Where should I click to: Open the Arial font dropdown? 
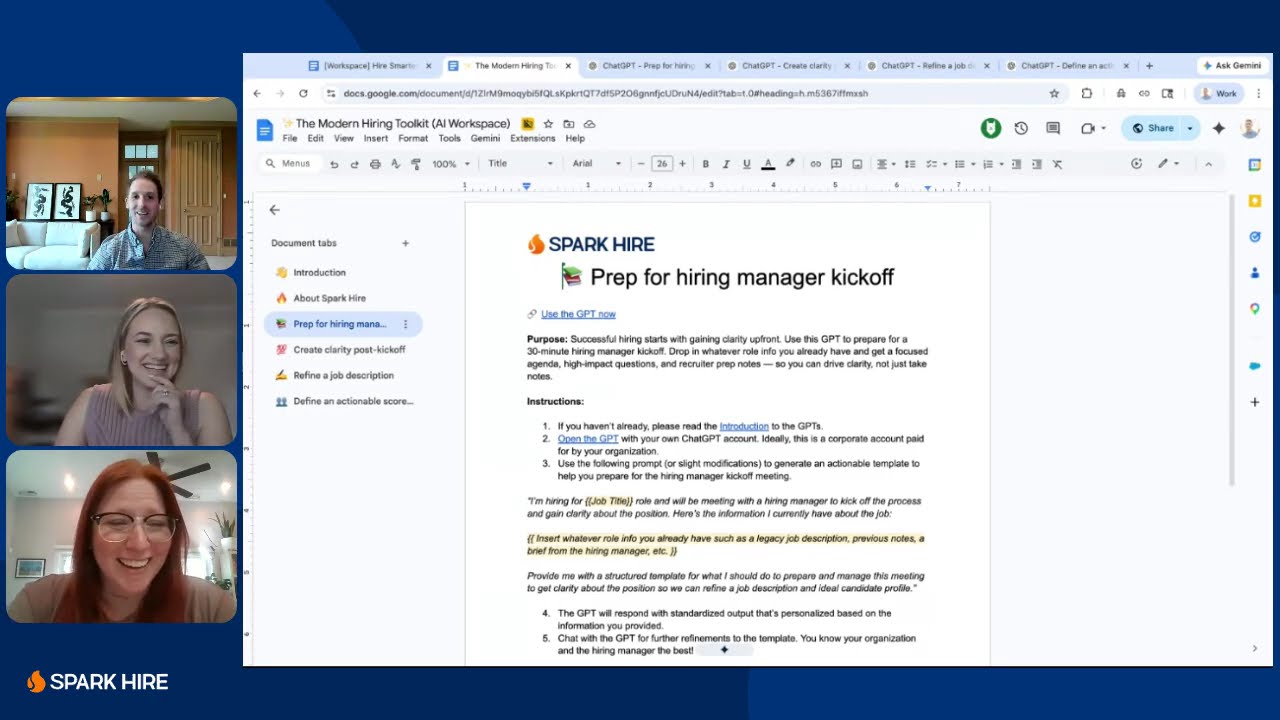click(x=596, y=164)
